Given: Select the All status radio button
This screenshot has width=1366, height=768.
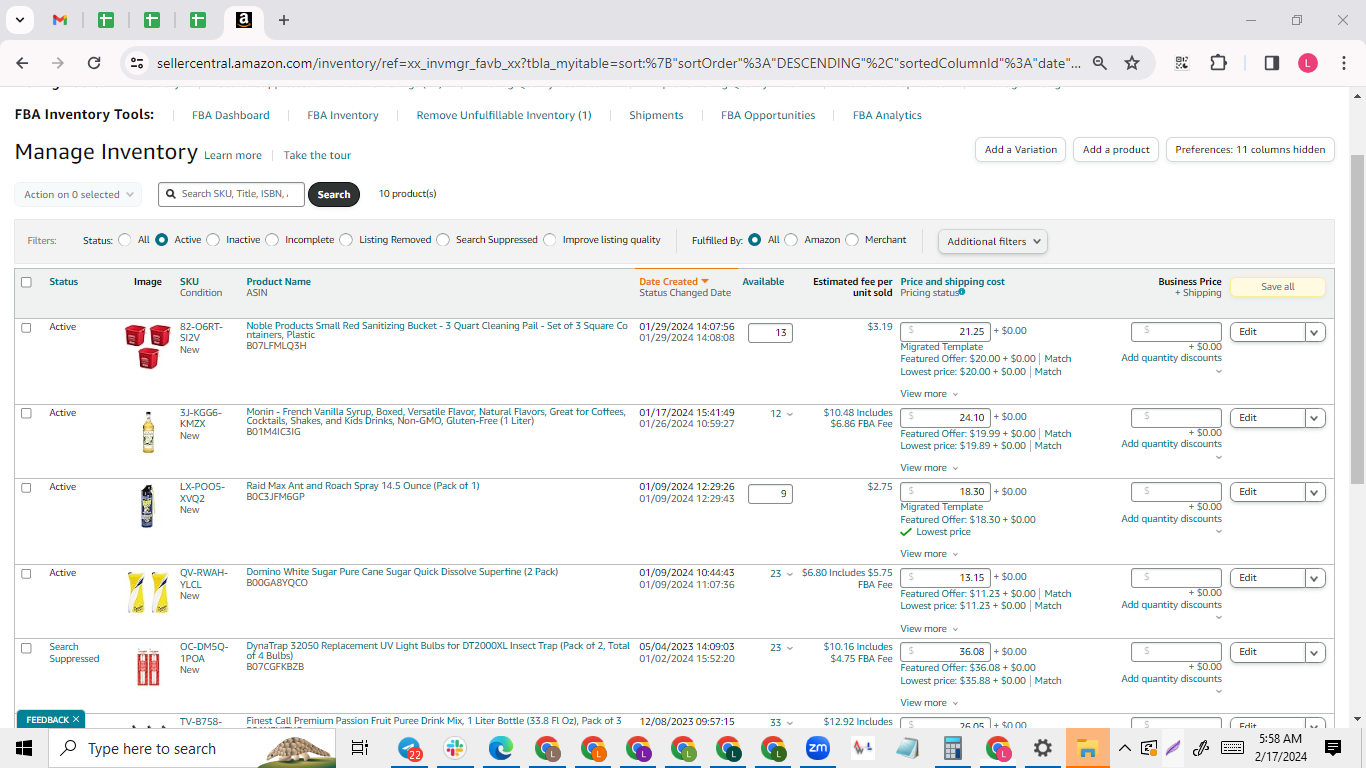Looking at the screenshot, I should tap(125, 240).
